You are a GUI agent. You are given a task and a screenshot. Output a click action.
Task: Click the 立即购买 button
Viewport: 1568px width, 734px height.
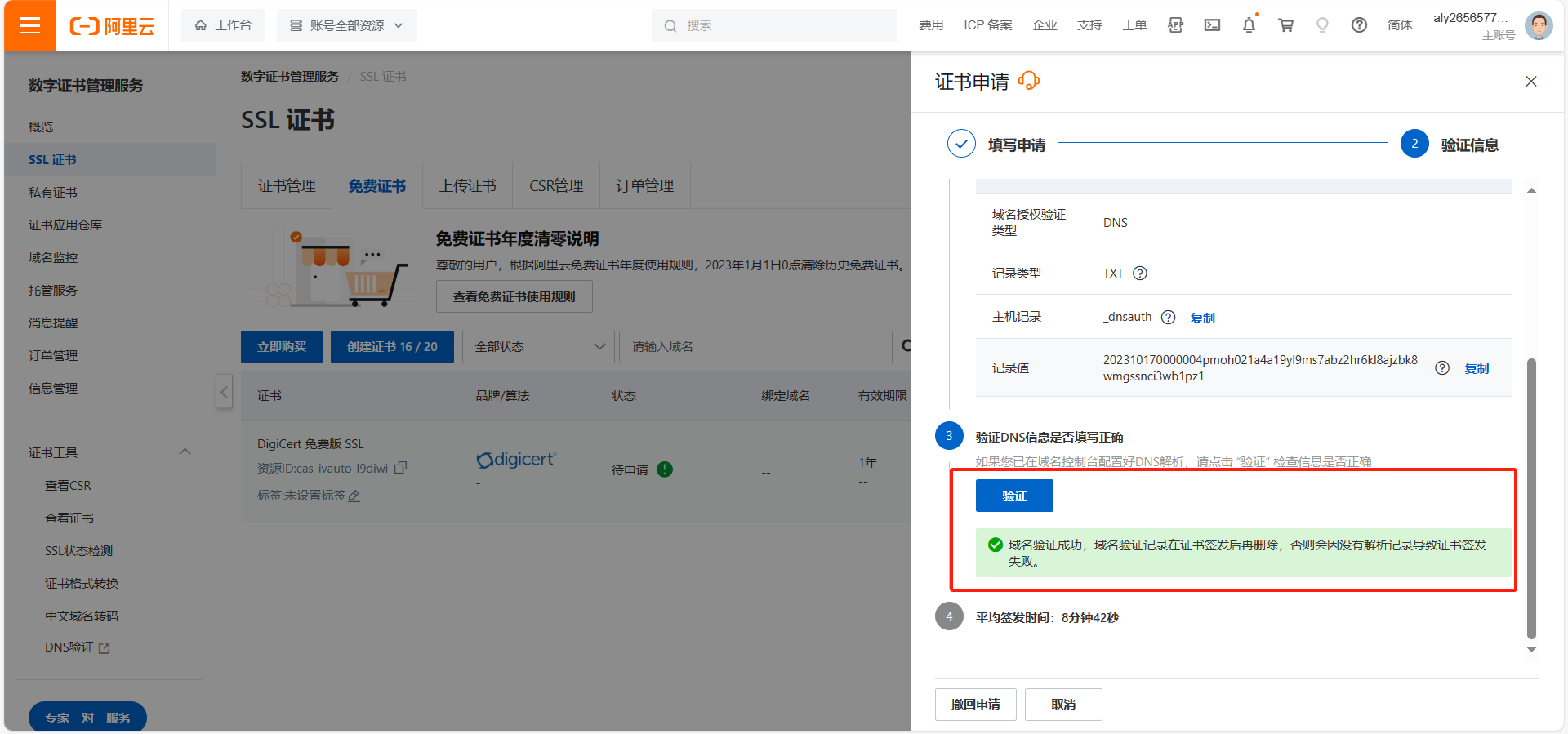[282, 347]
